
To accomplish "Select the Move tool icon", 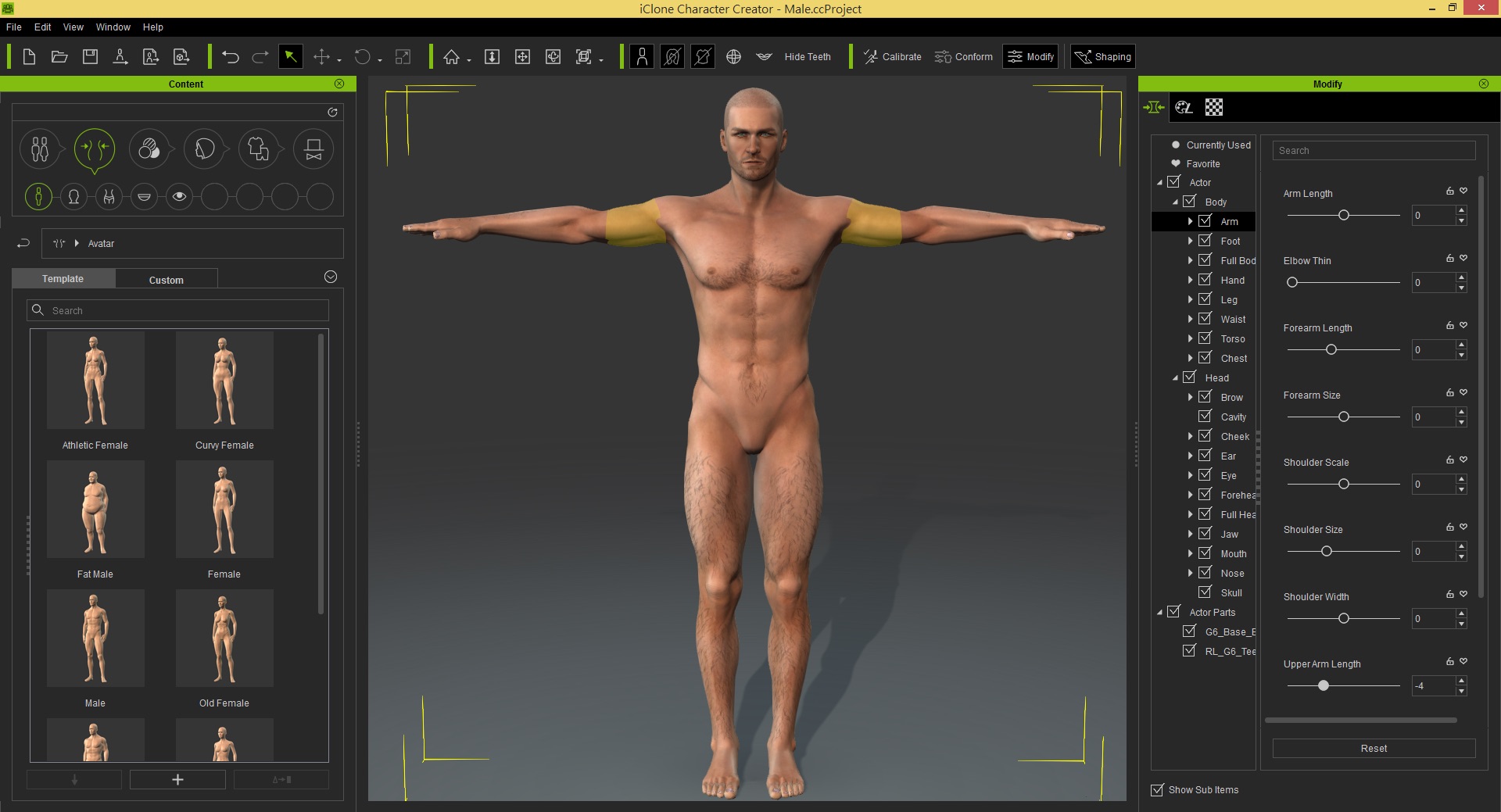I will (x=321, y=57).
